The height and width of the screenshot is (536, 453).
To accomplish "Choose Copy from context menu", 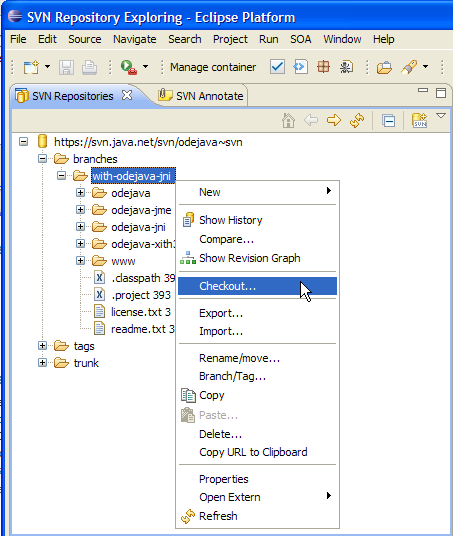I will click(257, 396).
